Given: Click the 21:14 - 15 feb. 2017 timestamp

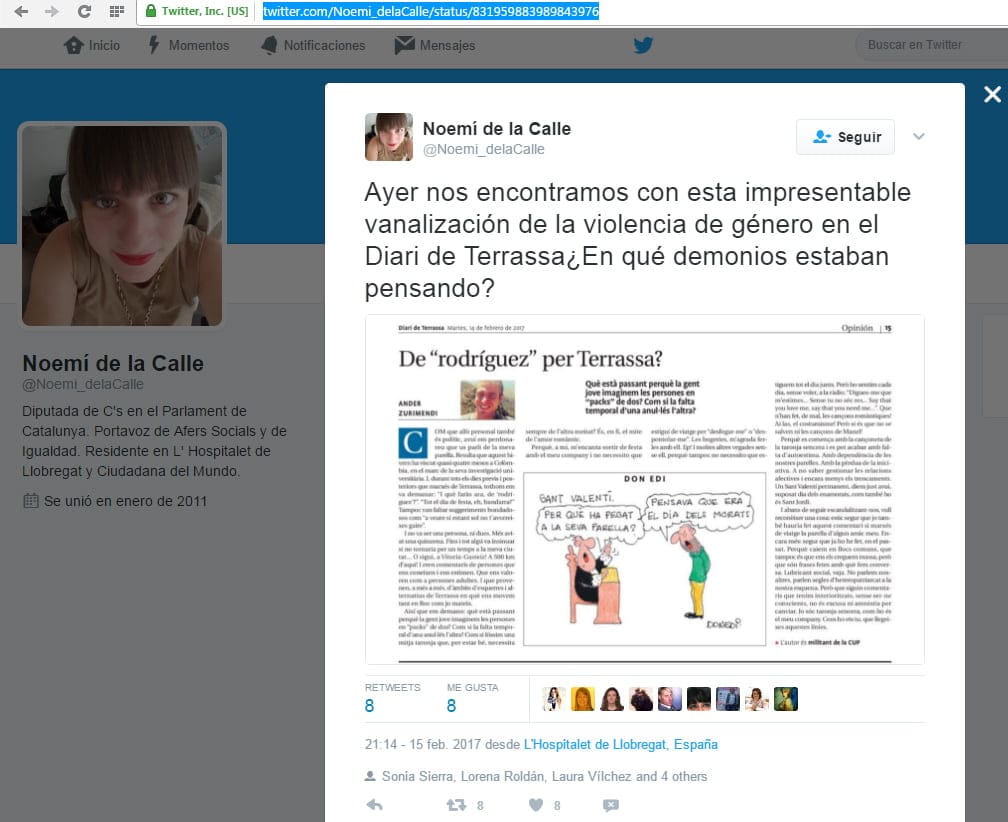Looking at the screenshot, I should click(x=422, y=744).
